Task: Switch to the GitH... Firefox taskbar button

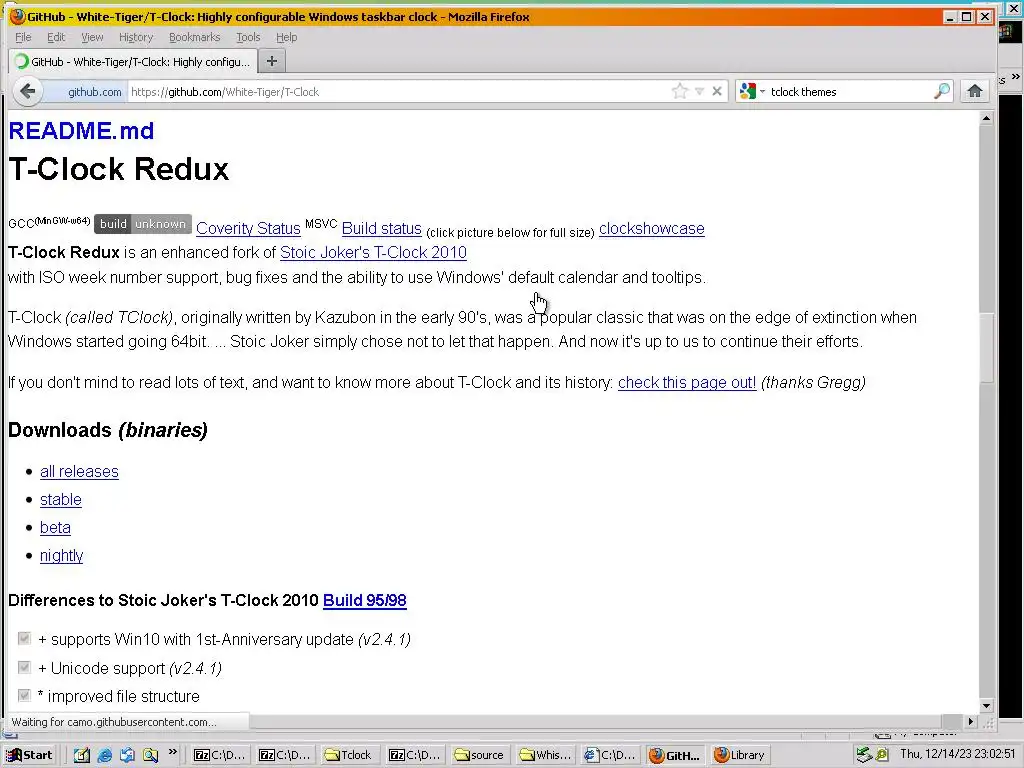Action: click(x=675, y=755)
